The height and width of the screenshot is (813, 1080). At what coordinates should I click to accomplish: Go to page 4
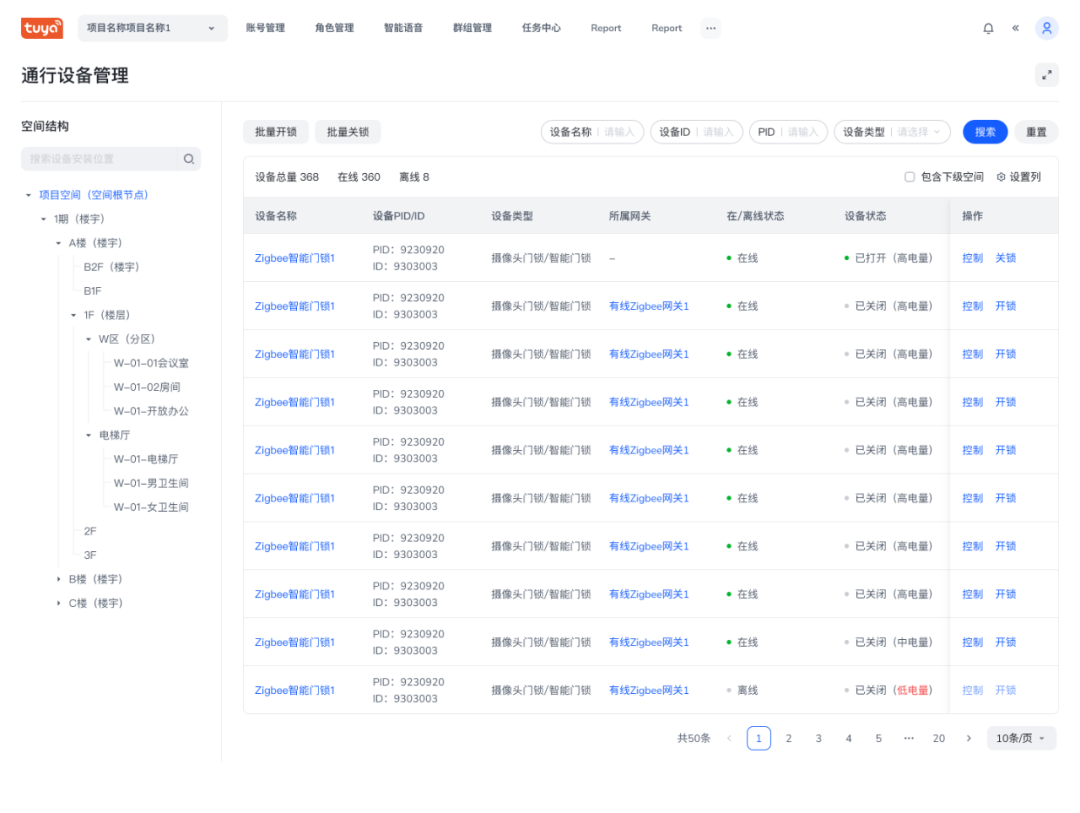[849, 738]
